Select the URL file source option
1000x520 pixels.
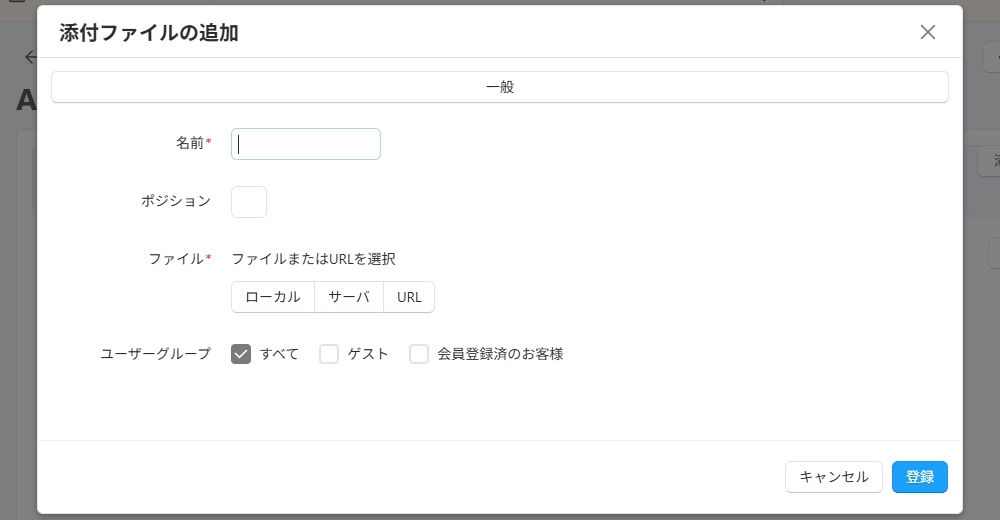(x=409, y=297)
